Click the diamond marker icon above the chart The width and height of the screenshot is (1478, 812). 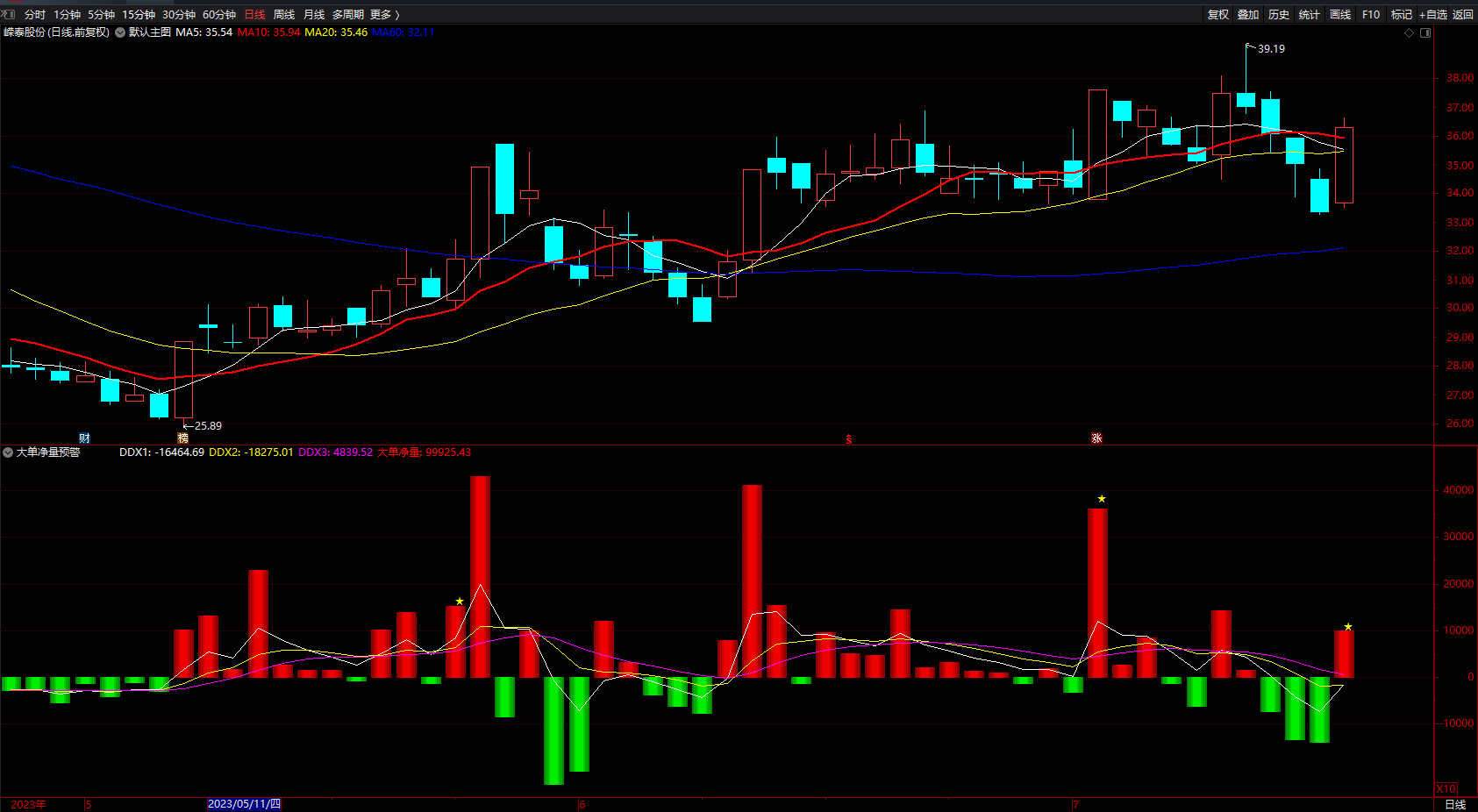1410,33
